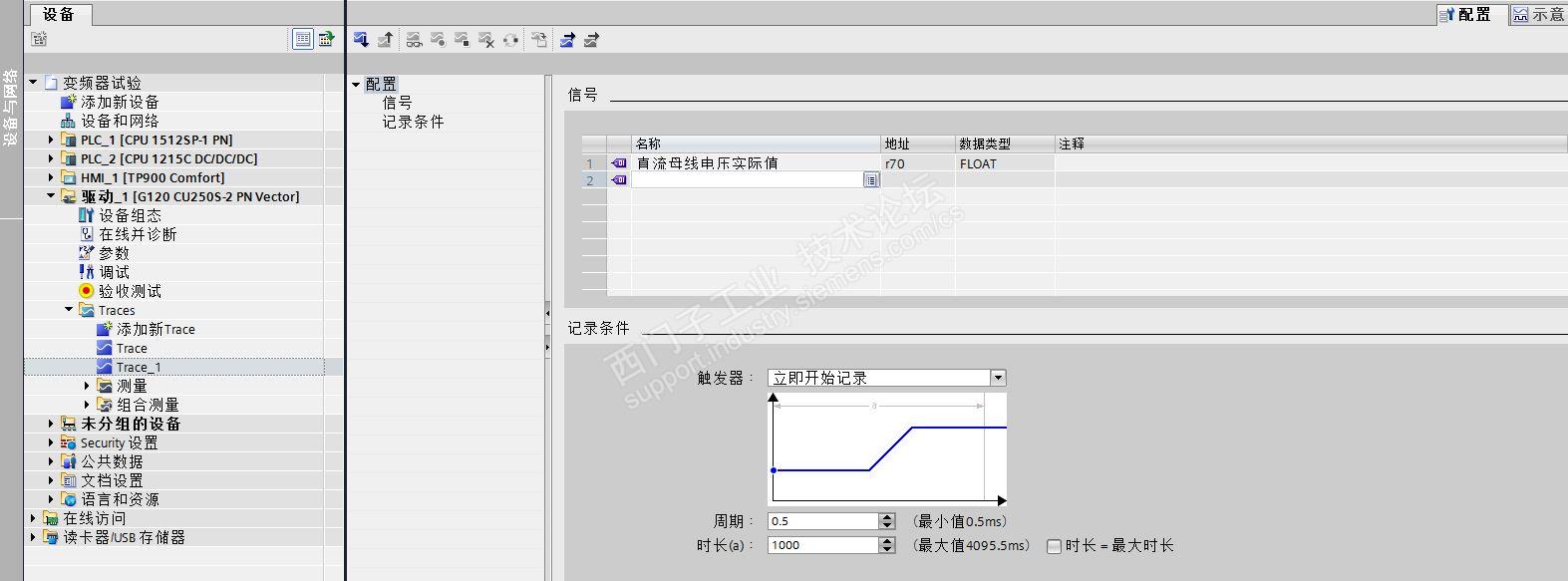The height and width of the screenshot is (581, 1568).
Task: Expand 在线访问 node
Action: (33, 518)
